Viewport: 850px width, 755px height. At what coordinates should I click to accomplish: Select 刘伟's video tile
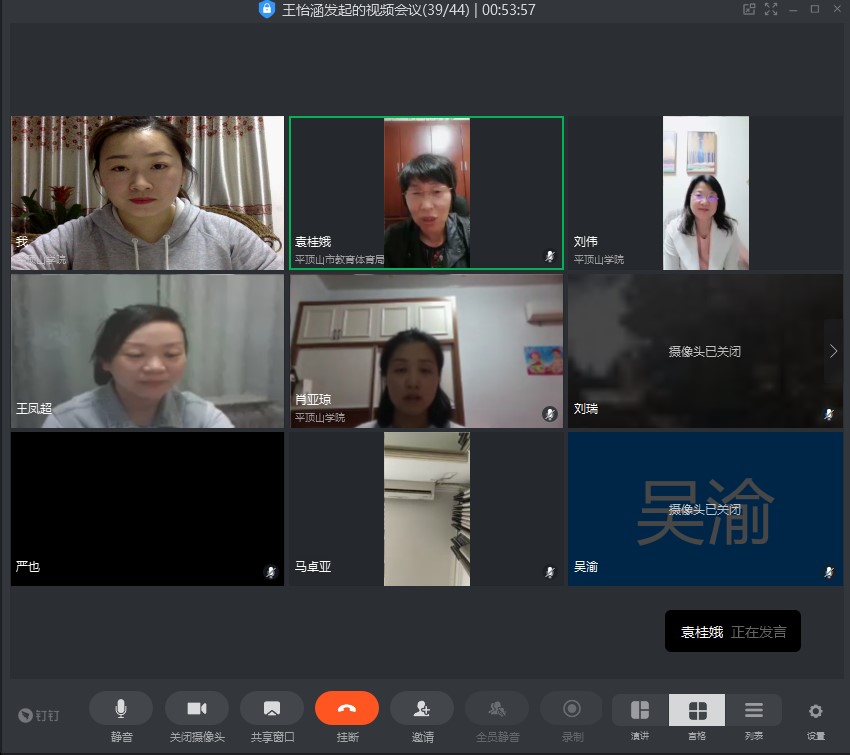click(x=705, y=193)
